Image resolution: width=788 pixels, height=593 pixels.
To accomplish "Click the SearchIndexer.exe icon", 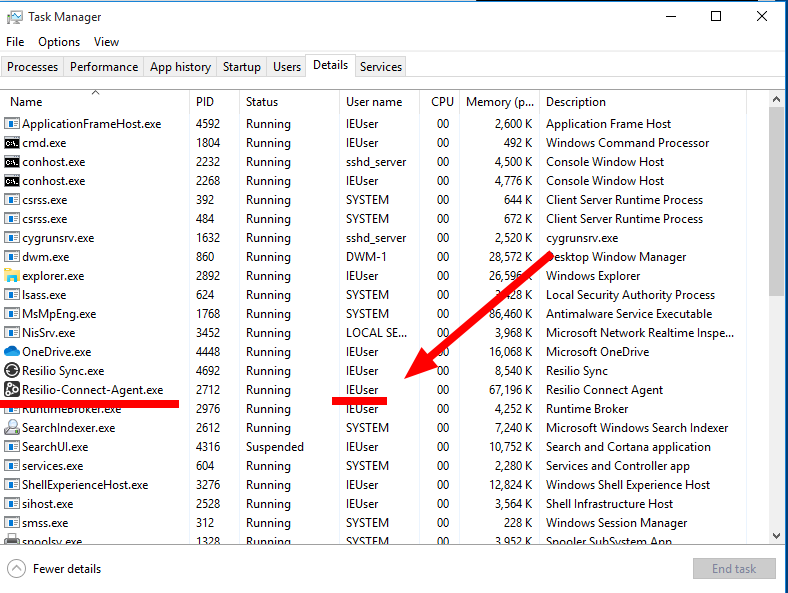I will point(12,428).
